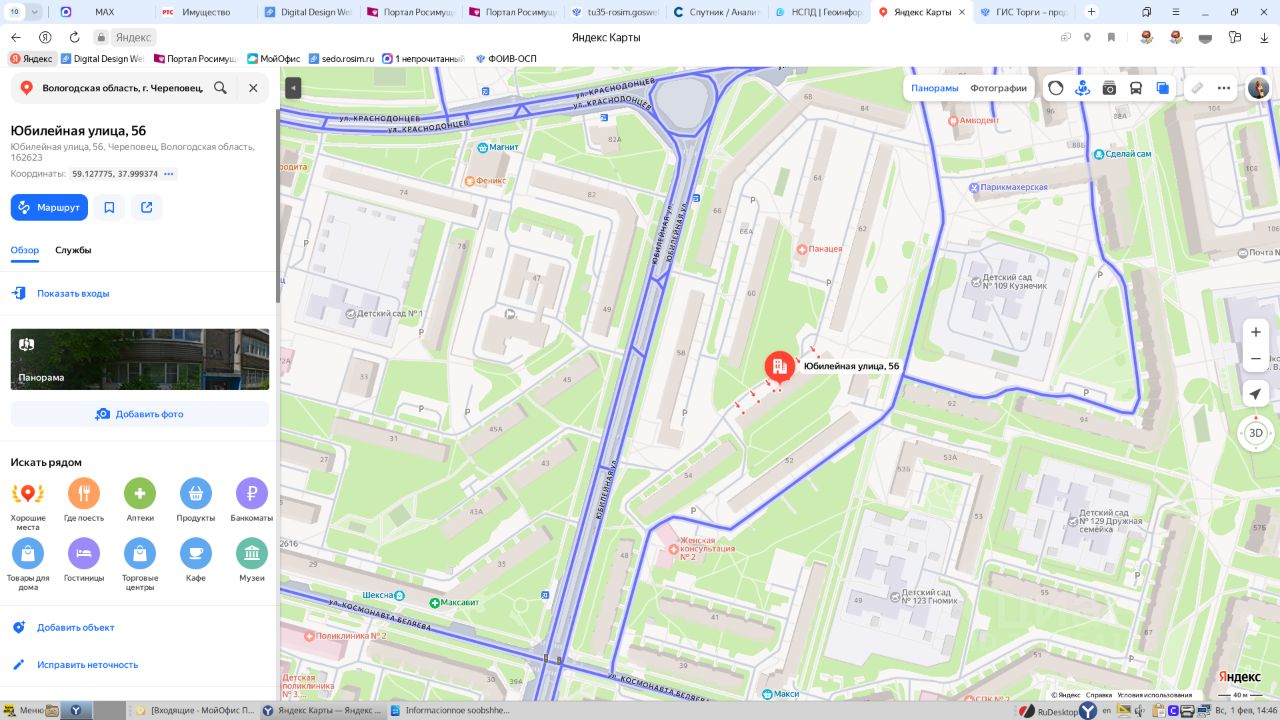Switch to Входящие - МойОфис taskbar window
The height and width of the screenshot is (720, 1280).
(x=196, y=710)
